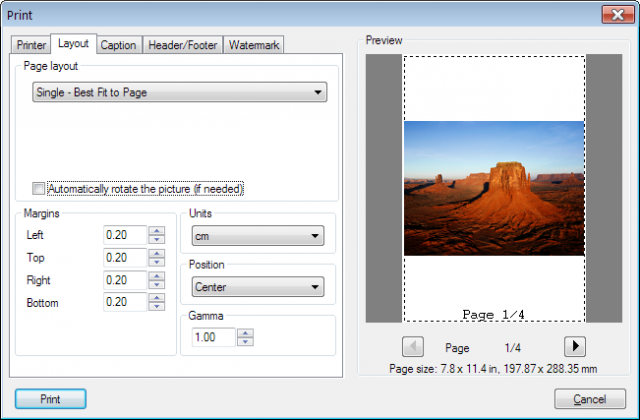The width and height of the screenshot is (640, 420).
Task: Click the Cancel button
Action: [x=590, y=399]
